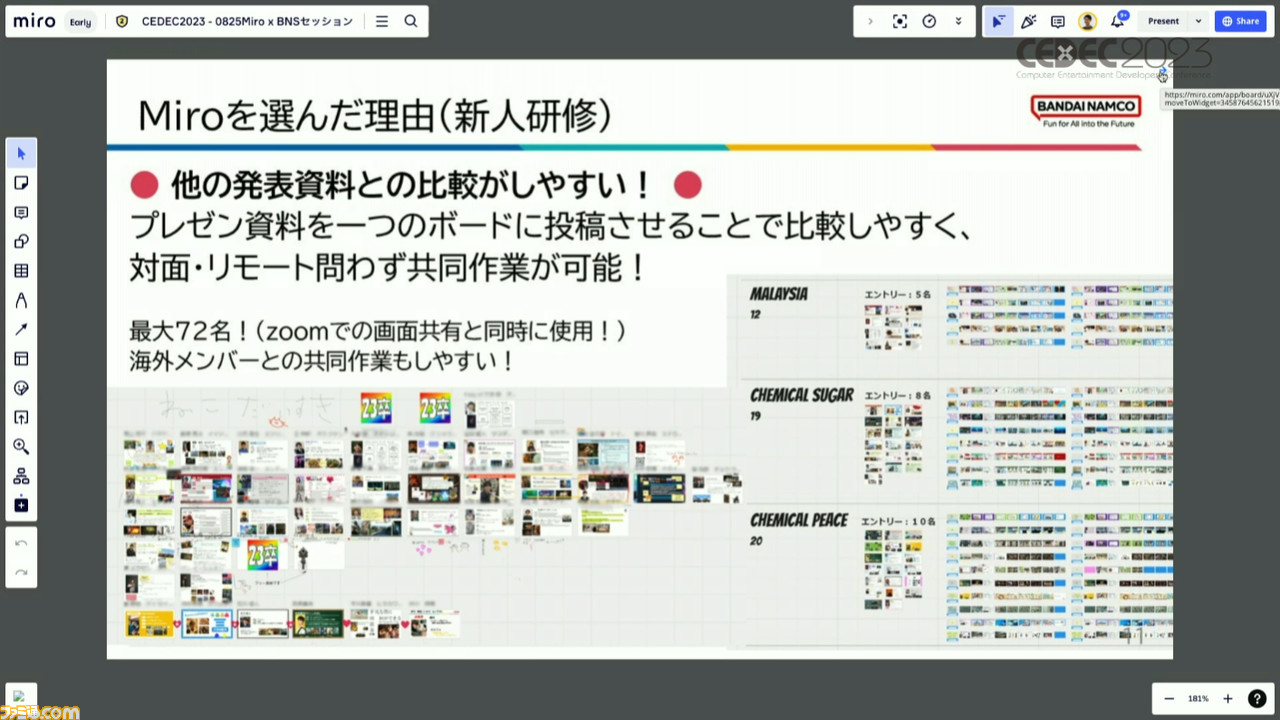This screenshot has height=720, width=1280.
Task: Click the user profile avatar
Action: pyautogui.click(x=1087, y=21)
